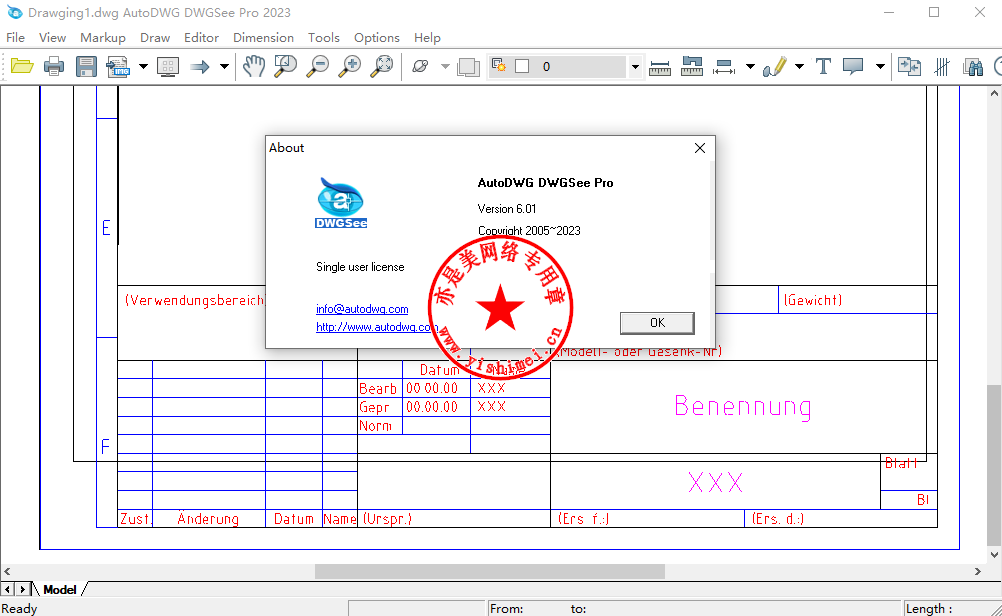Save the drawing with floppy disk icon
Image resolution: width=1002 pixels, height=616 pixels.
click(86, 66)
